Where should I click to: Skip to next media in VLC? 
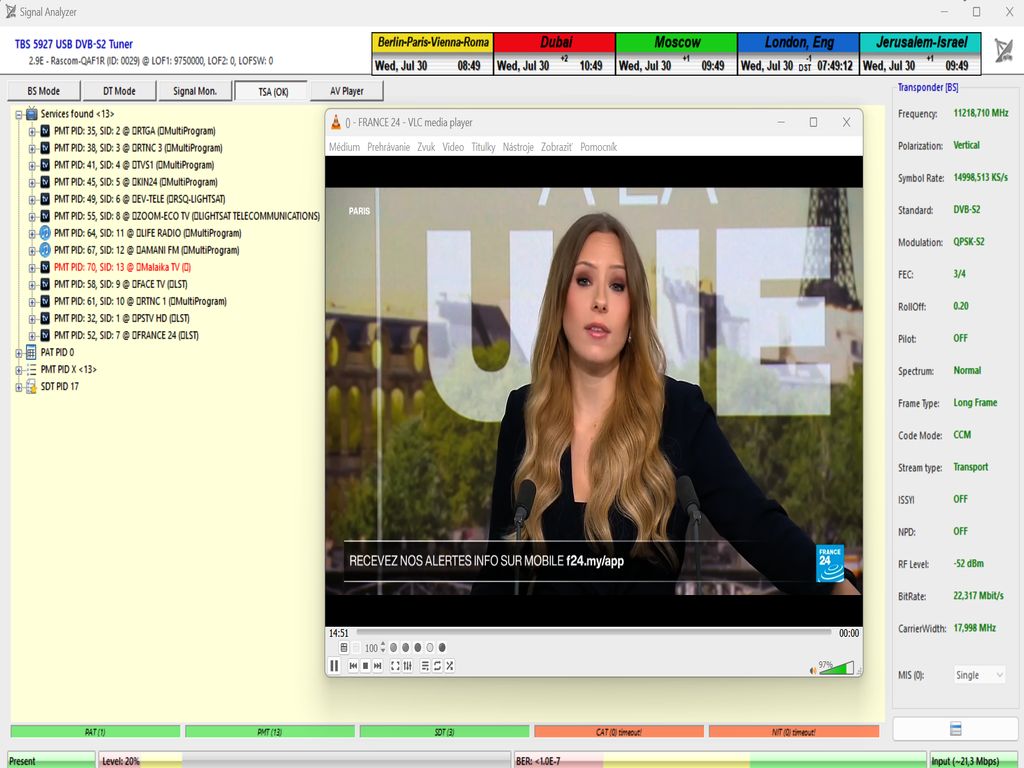[377, 666]
